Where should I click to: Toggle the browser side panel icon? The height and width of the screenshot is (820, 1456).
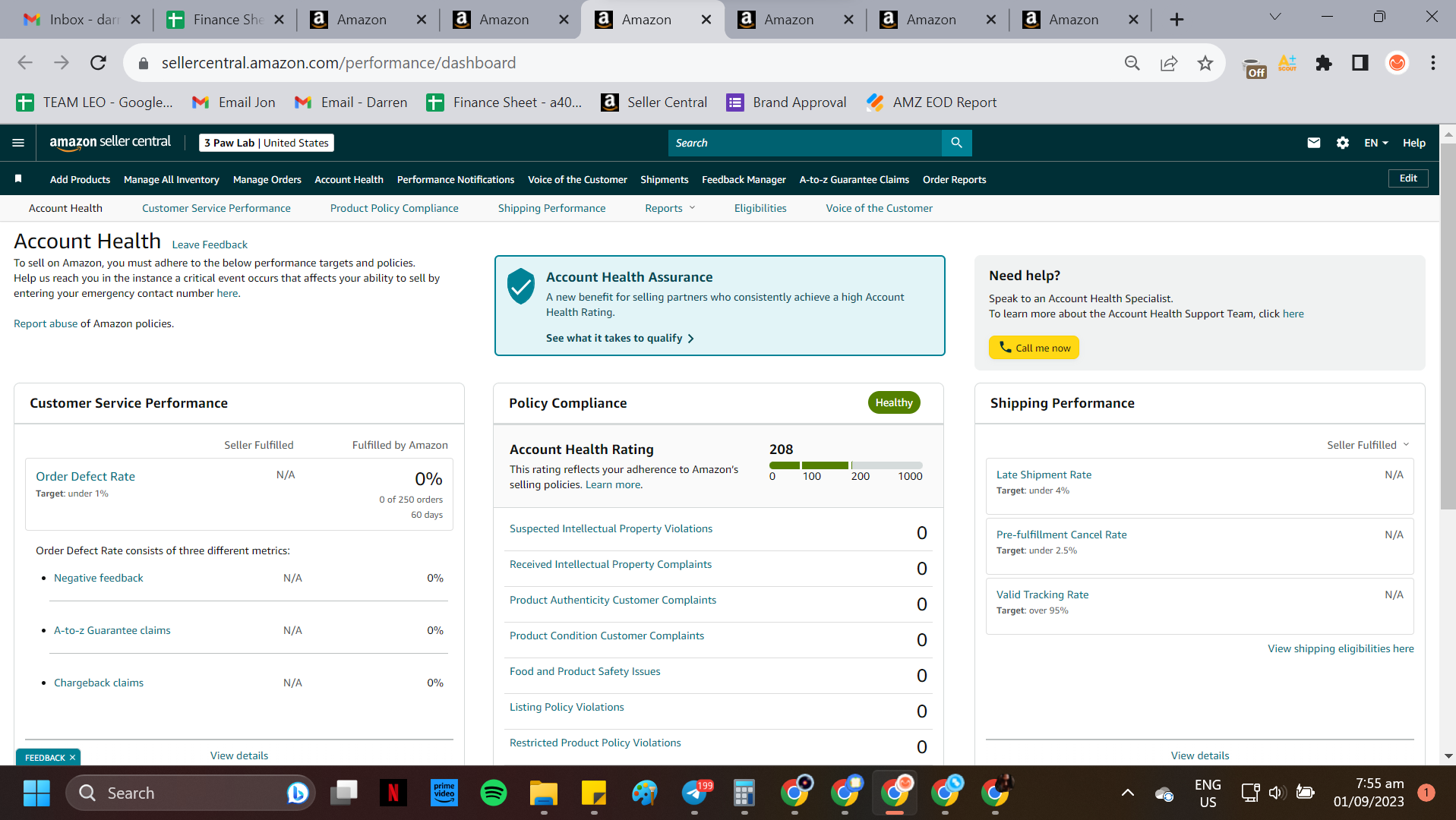pos(1360,63)
